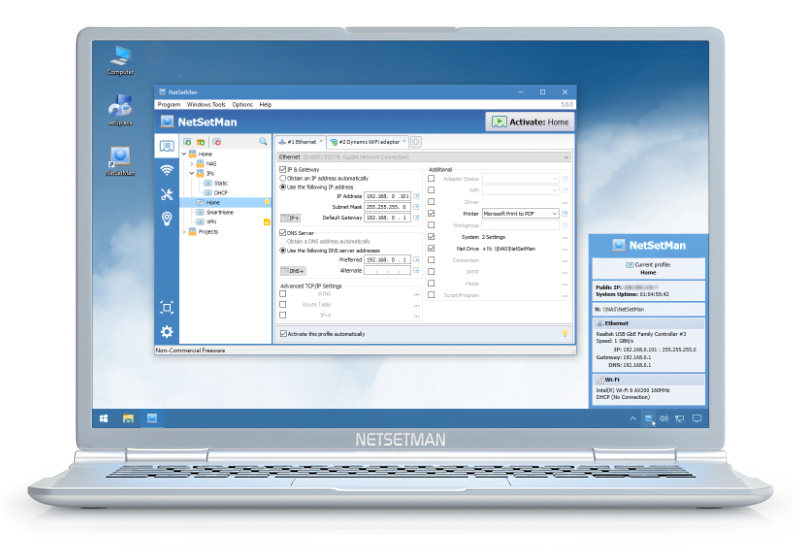Expand the NAS group in tree
Viewport: 800px width, 550px height.
click(192, 164)
